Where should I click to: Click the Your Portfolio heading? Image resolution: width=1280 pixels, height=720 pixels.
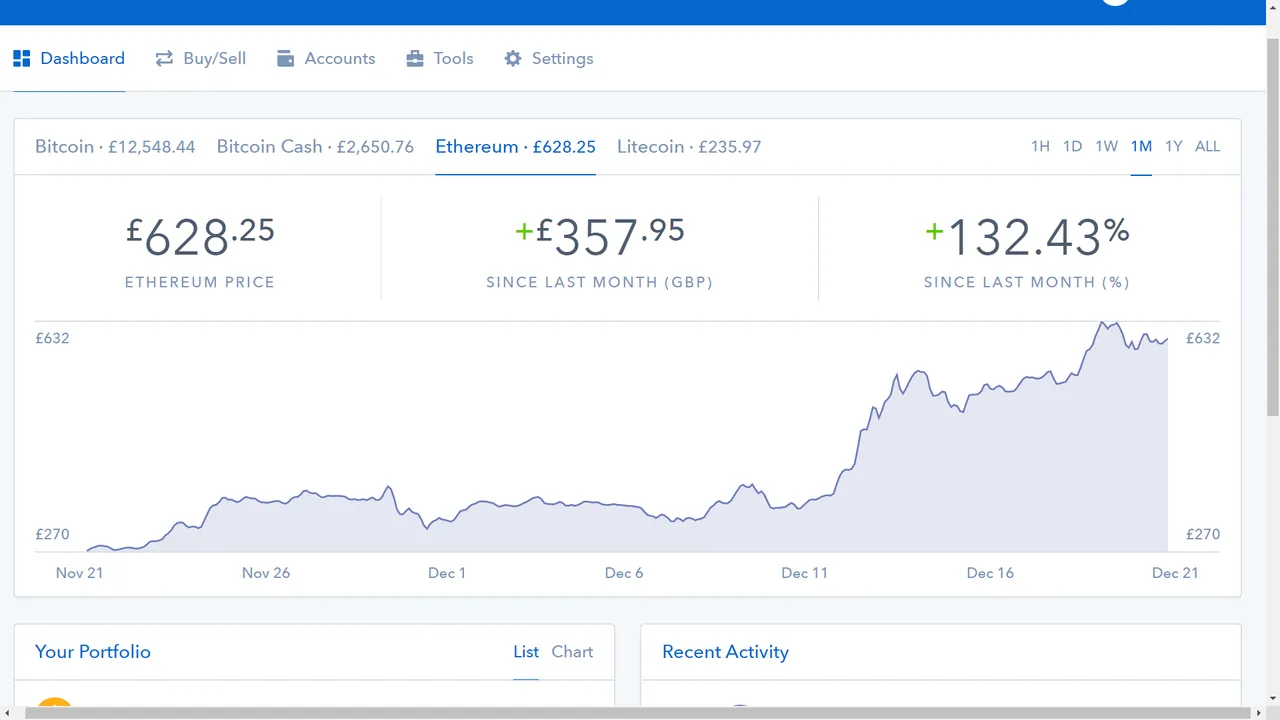click(x=93, y=652)
